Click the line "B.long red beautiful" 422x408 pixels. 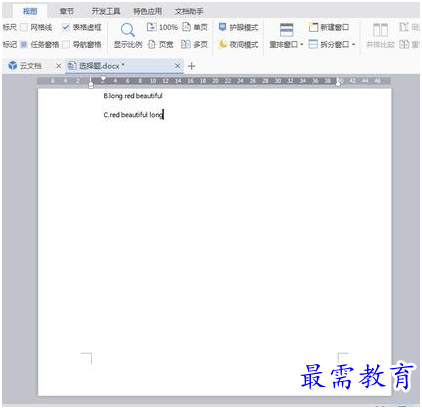pyautogui.click(x=133, y=96)
